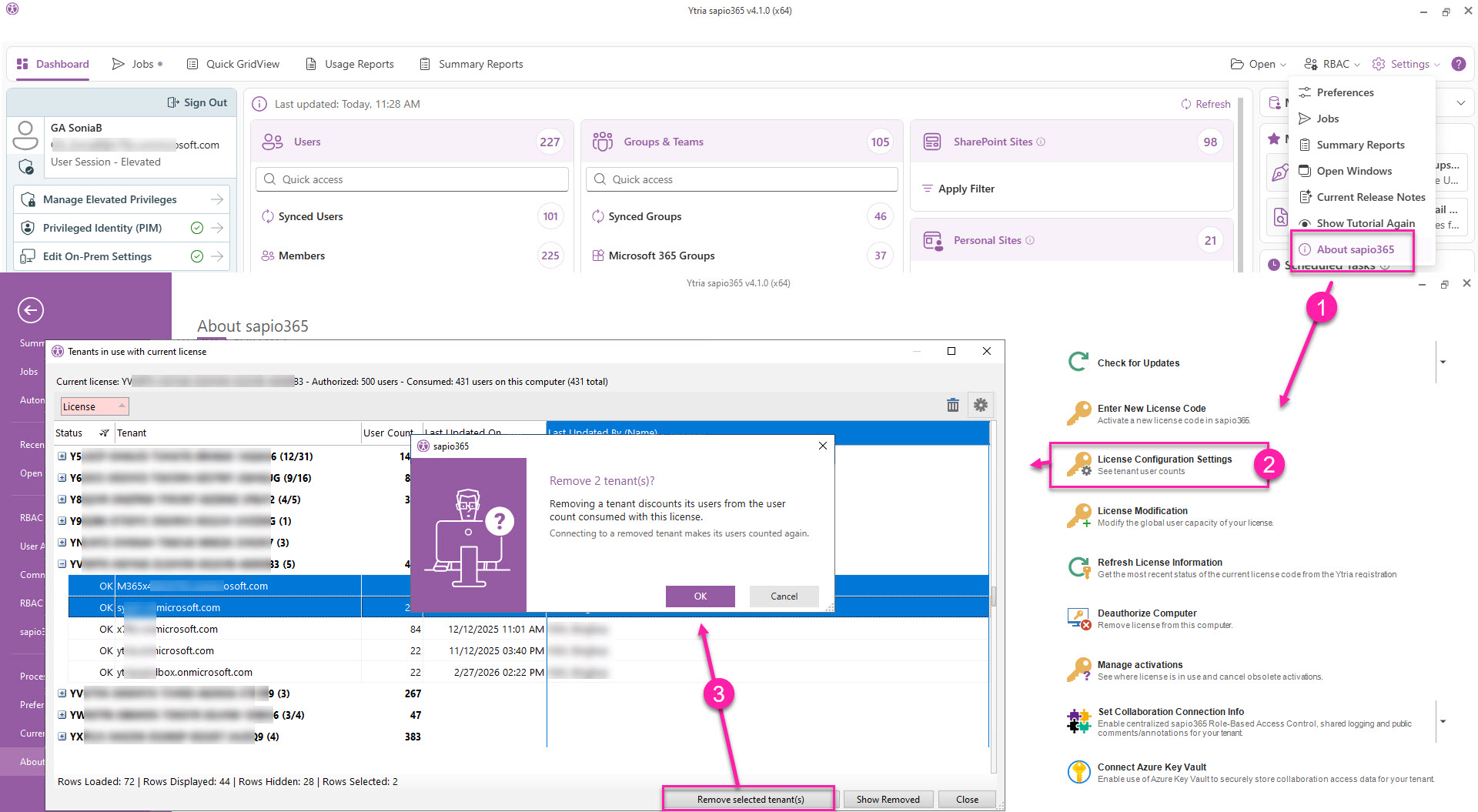The width and height of the screenshot is (1478, 812).
Task: Open Edit On-Prem Settings
Action: (123, 256)
